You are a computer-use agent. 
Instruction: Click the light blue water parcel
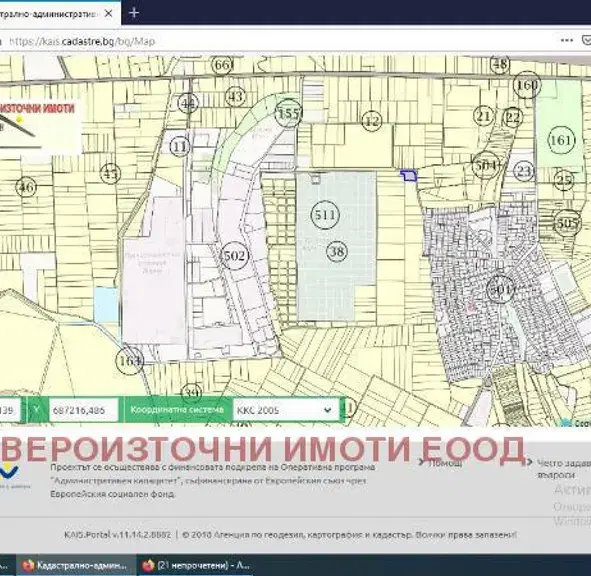coord(106,305)
